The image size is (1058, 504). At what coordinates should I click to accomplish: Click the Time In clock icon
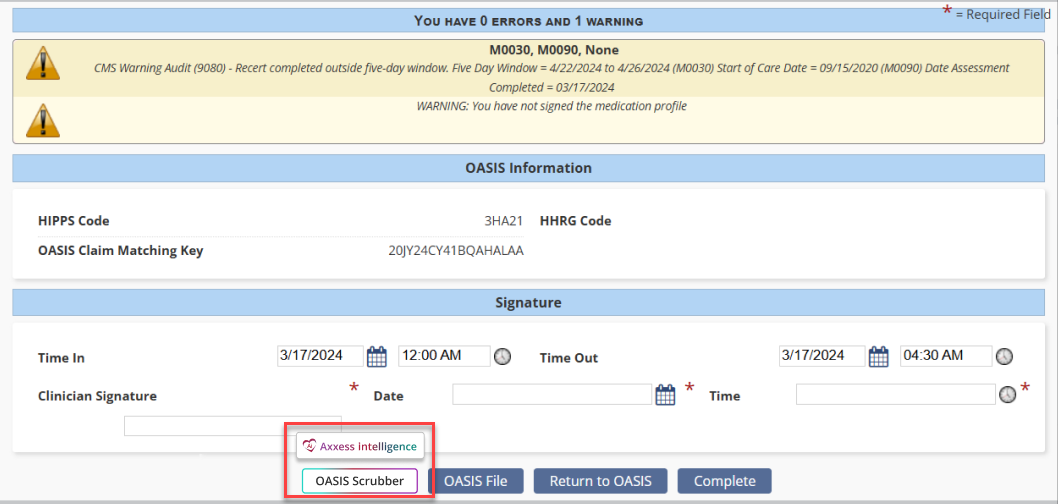click(502, 357)
